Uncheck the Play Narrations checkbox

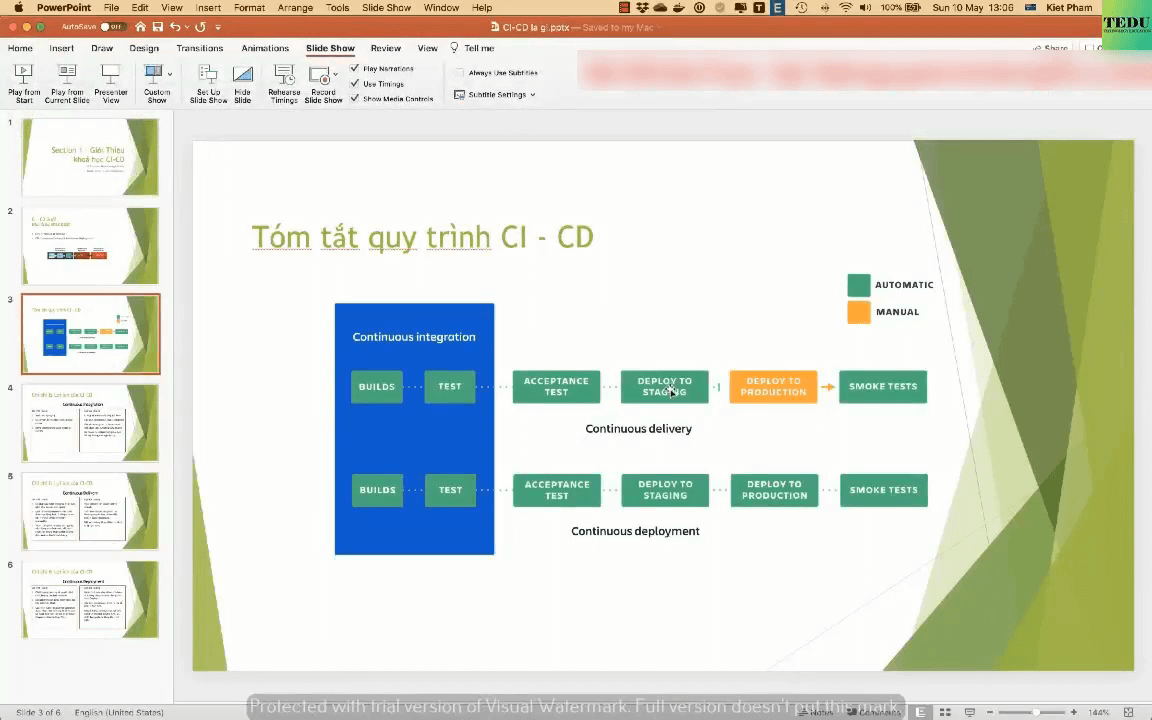pos(355,69)
